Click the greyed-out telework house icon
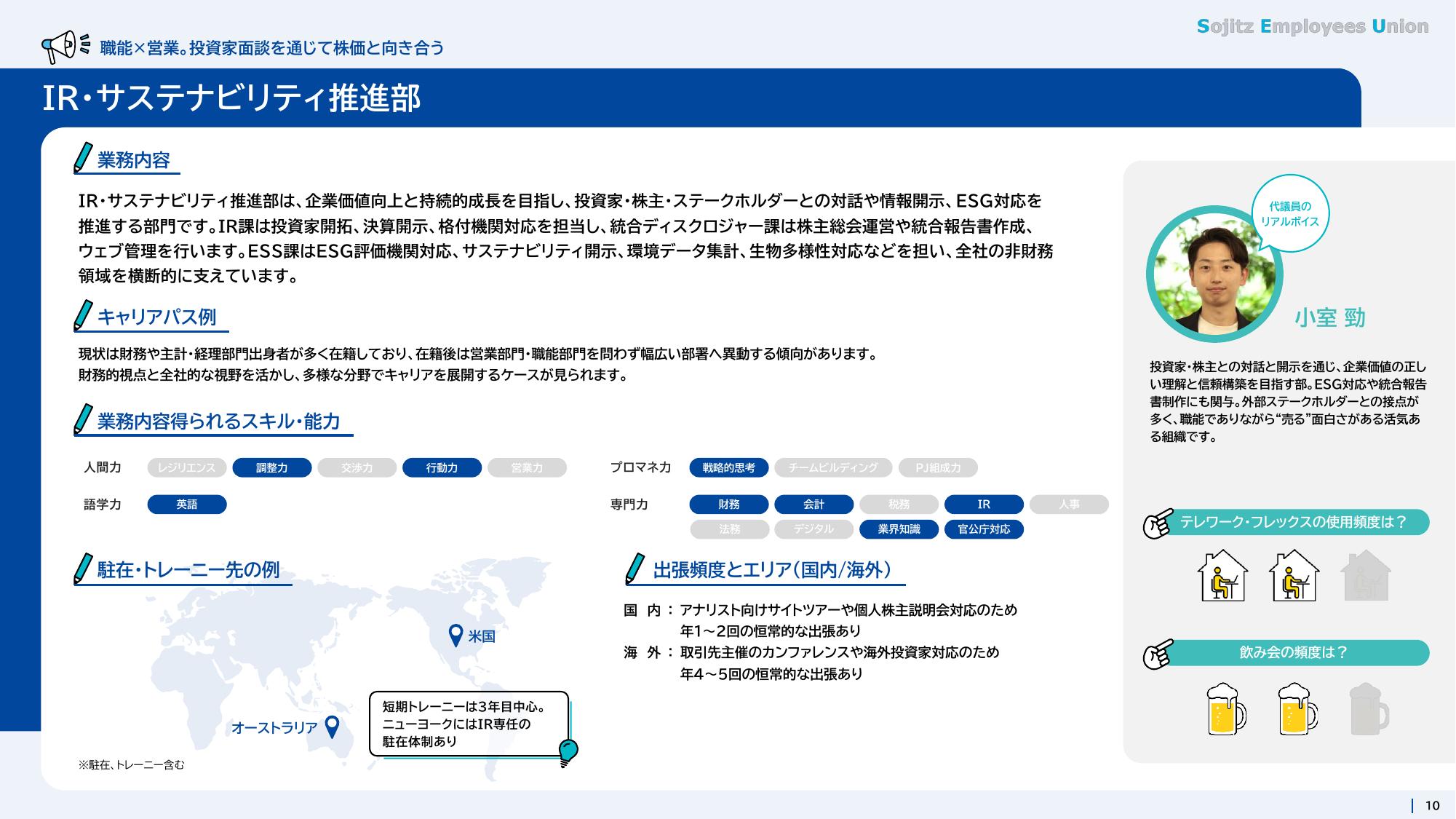 point(1365,575)
